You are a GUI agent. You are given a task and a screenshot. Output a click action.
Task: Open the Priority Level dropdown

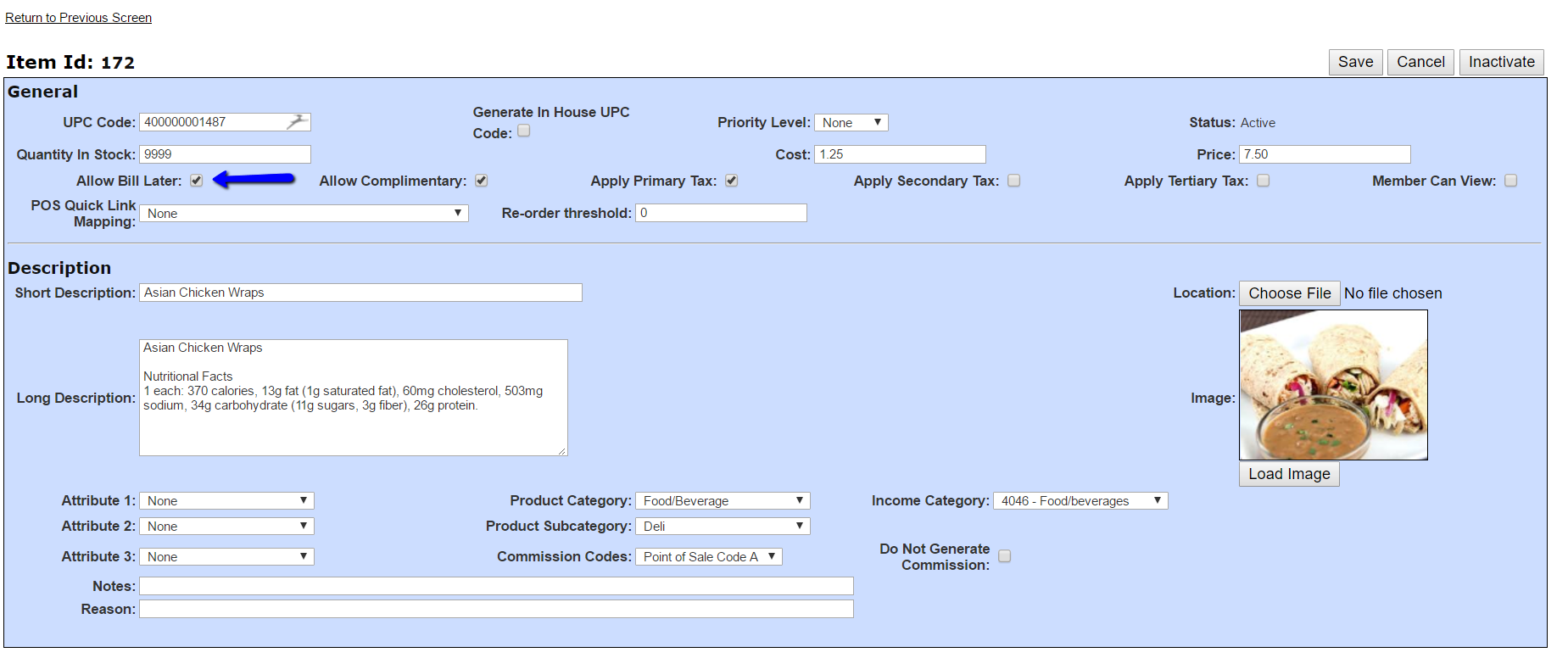851,122
